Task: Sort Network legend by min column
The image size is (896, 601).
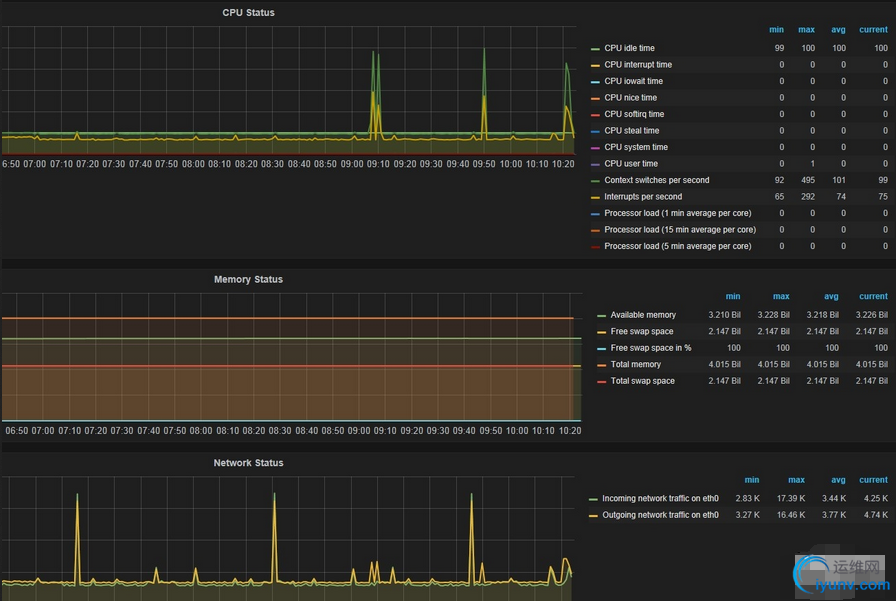Action: [x=752, y=480]
